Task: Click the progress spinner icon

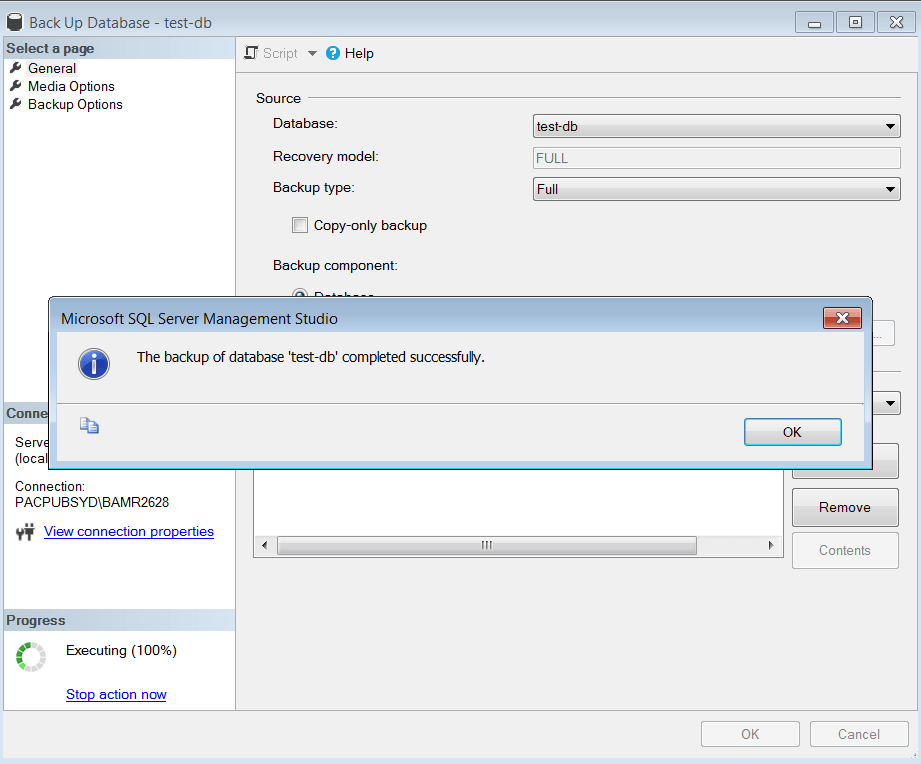Action: click(x=31, y=656)
